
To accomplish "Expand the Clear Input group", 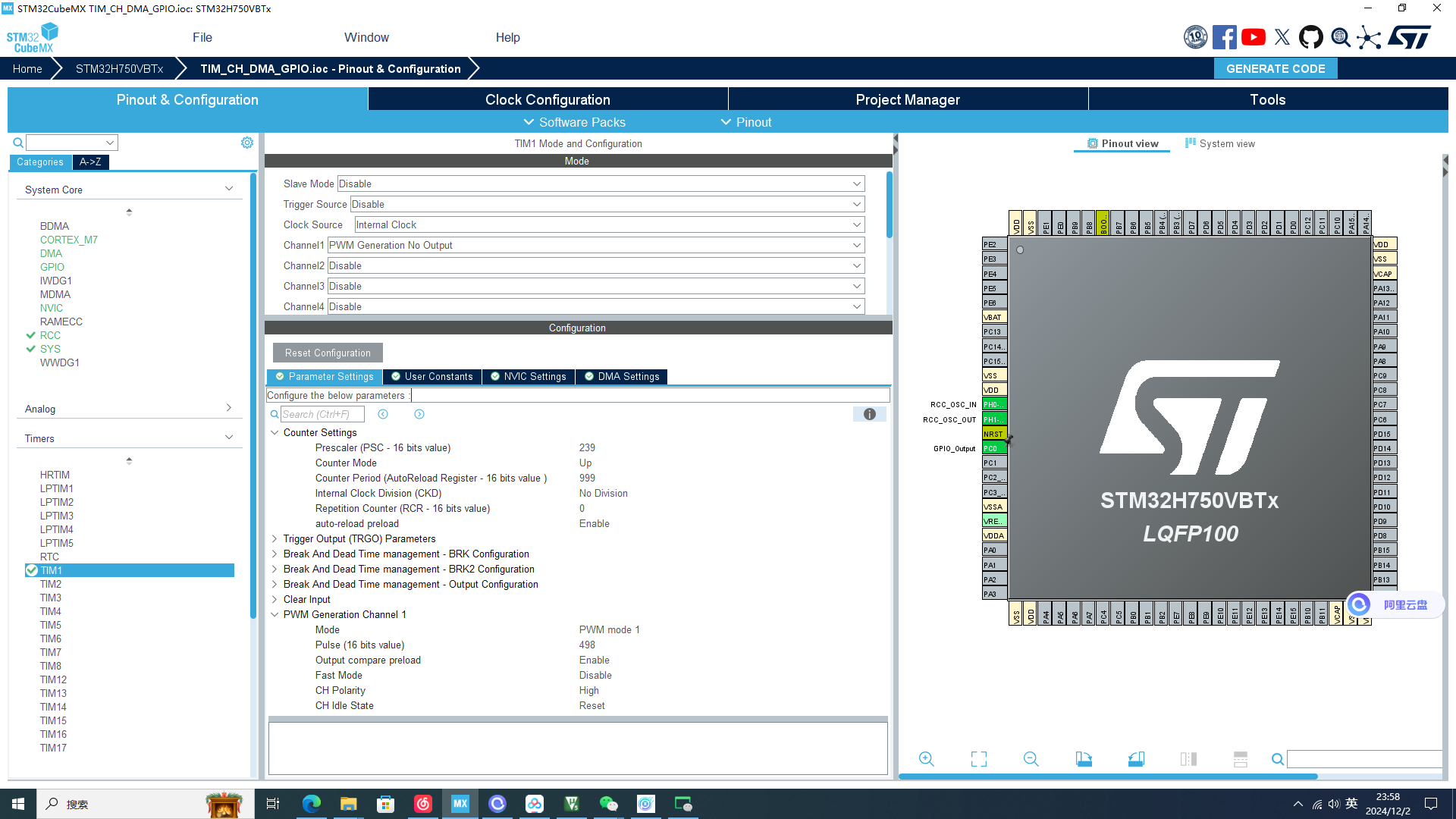I will [x=275, y=599].
